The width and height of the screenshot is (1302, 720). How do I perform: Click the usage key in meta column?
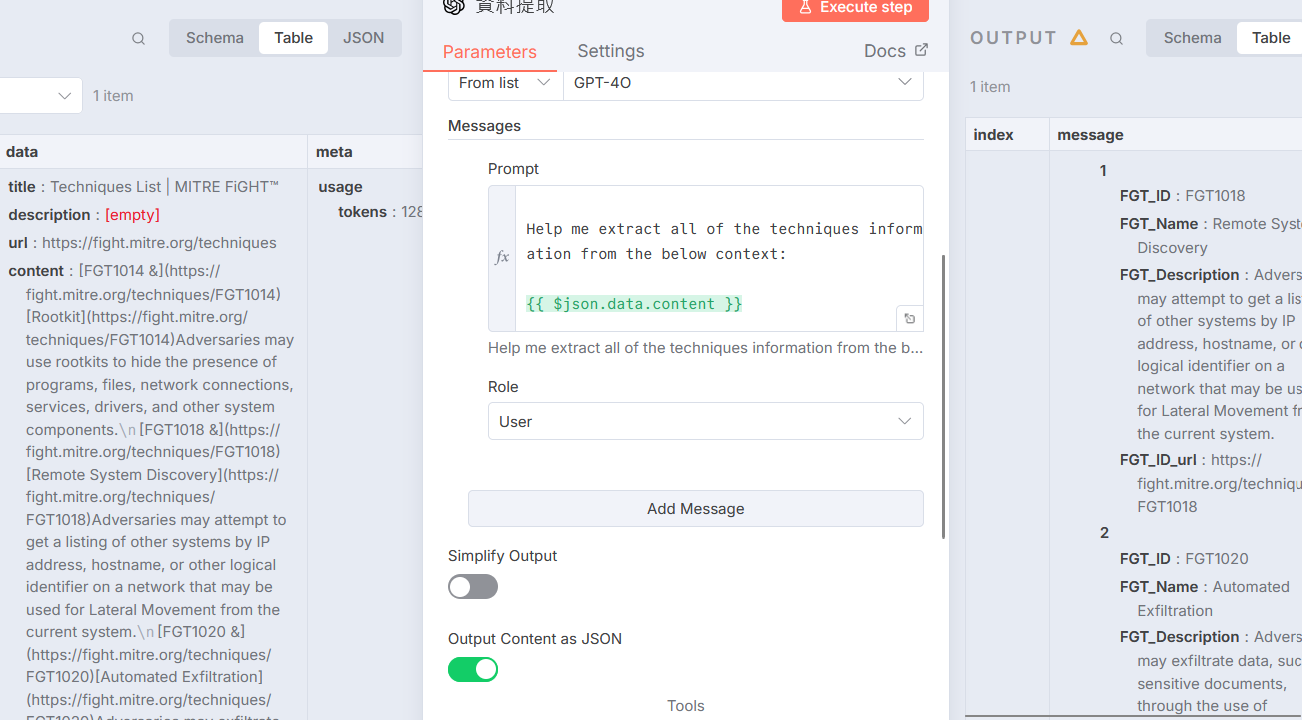pos(340,187)
